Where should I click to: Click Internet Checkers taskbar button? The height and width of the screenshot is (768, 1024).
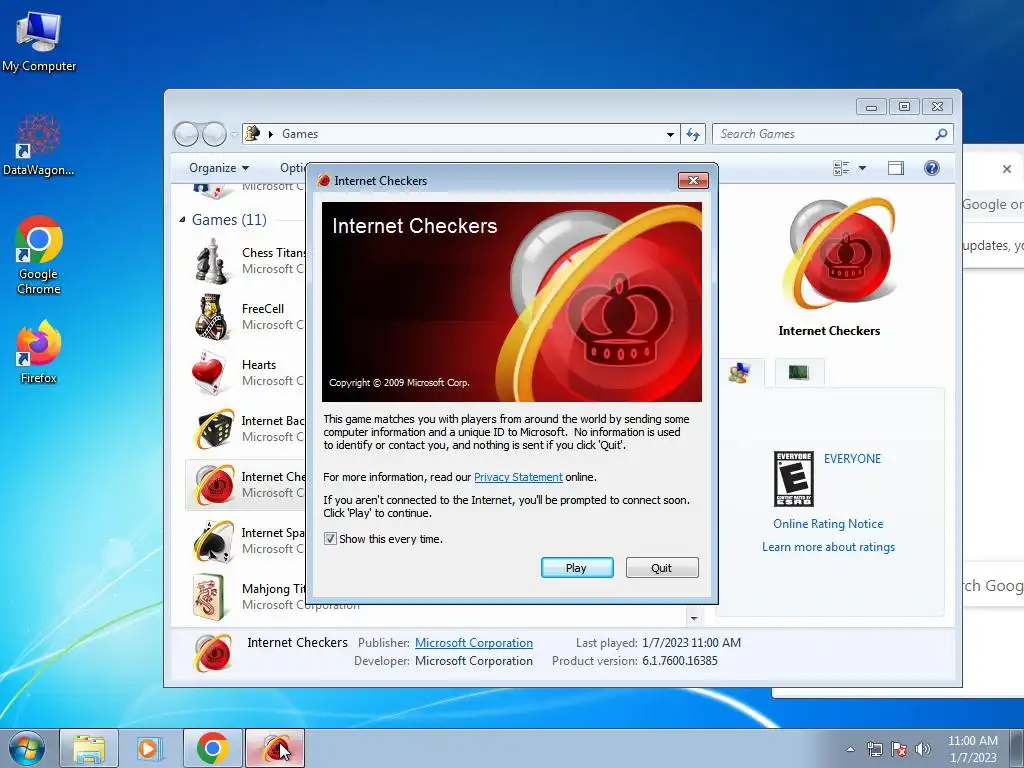pos(275,748)
